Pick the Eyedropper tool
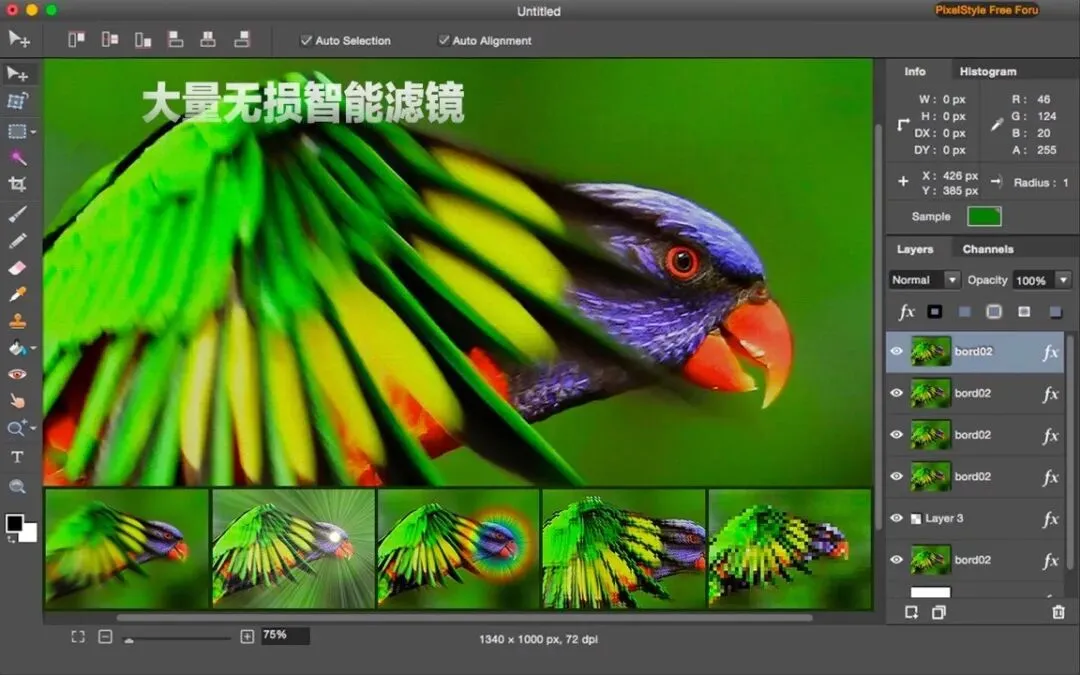This screenshot has width=1080, height=675. coord(17,294)
